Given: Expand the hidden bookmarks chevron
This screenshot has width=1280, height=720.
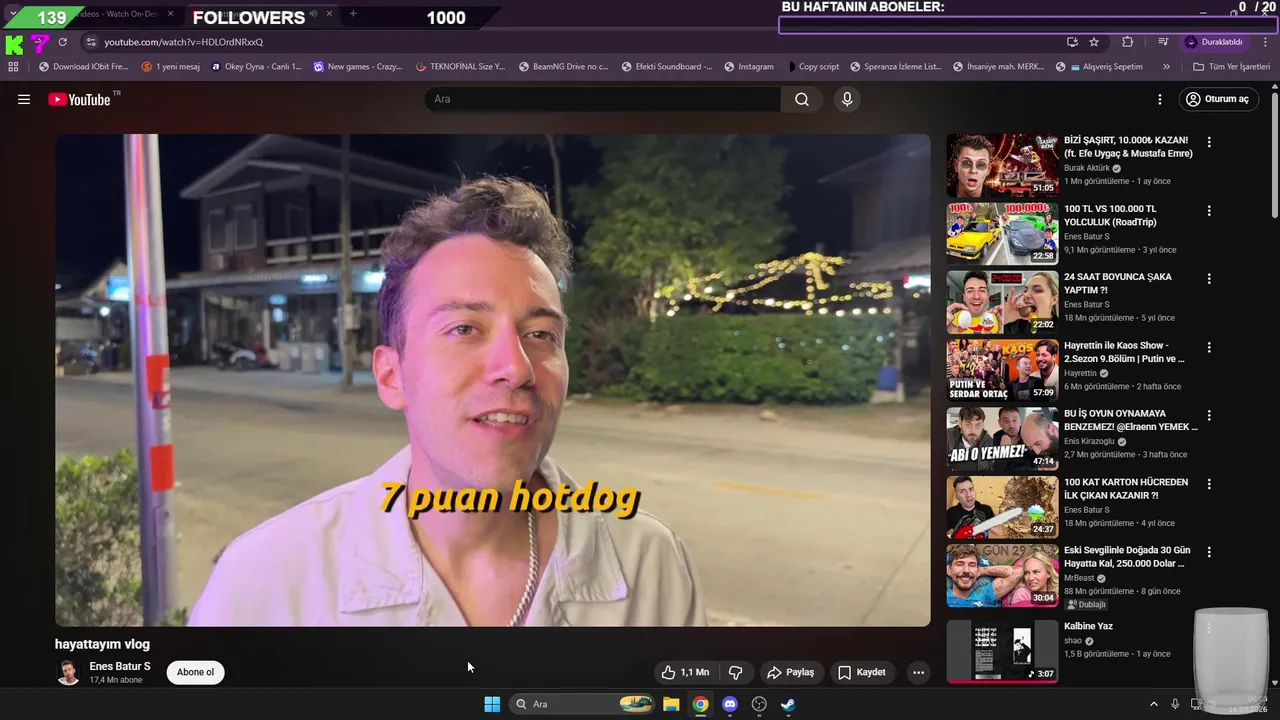Looking at the screenshot, I should [1166, 67].
